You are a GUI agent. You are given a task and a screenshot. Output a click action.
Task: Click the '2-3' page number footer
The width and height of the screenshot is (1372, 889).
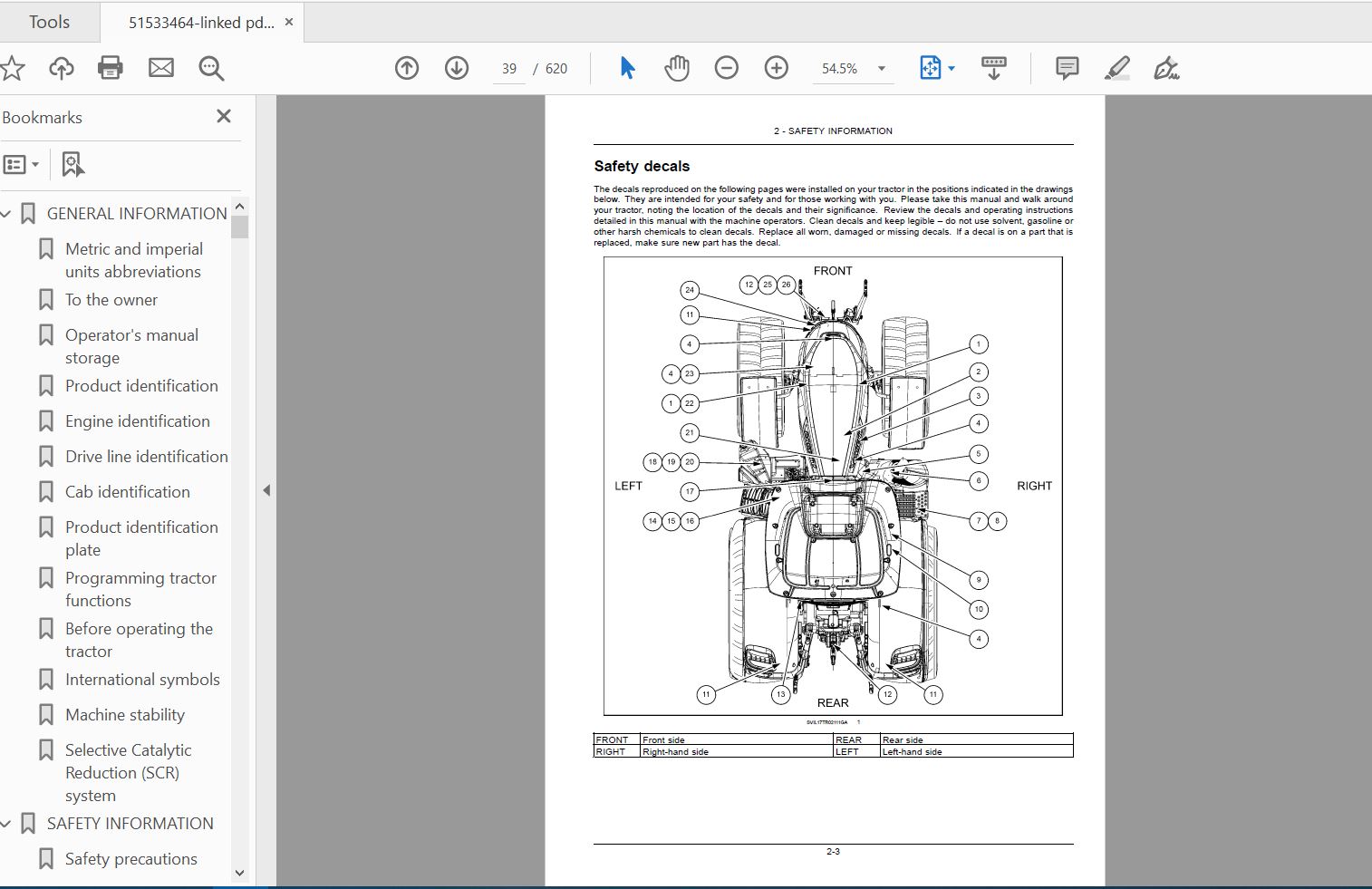pyautogui.click(x=833, y=852)
